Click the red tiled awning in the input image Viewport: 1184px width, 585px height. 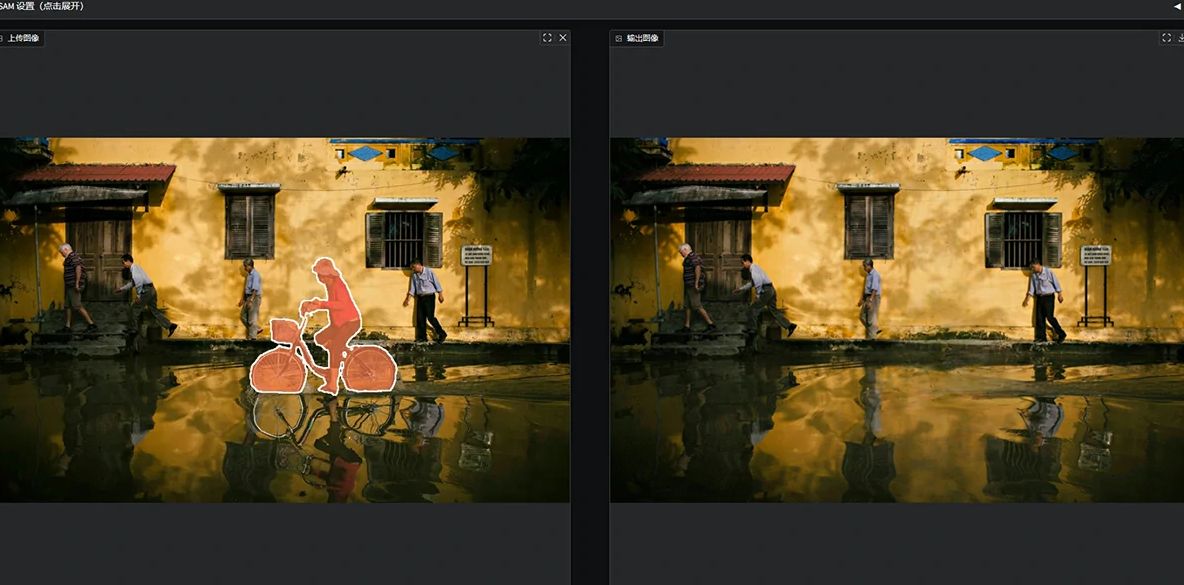tap(96, 174)
